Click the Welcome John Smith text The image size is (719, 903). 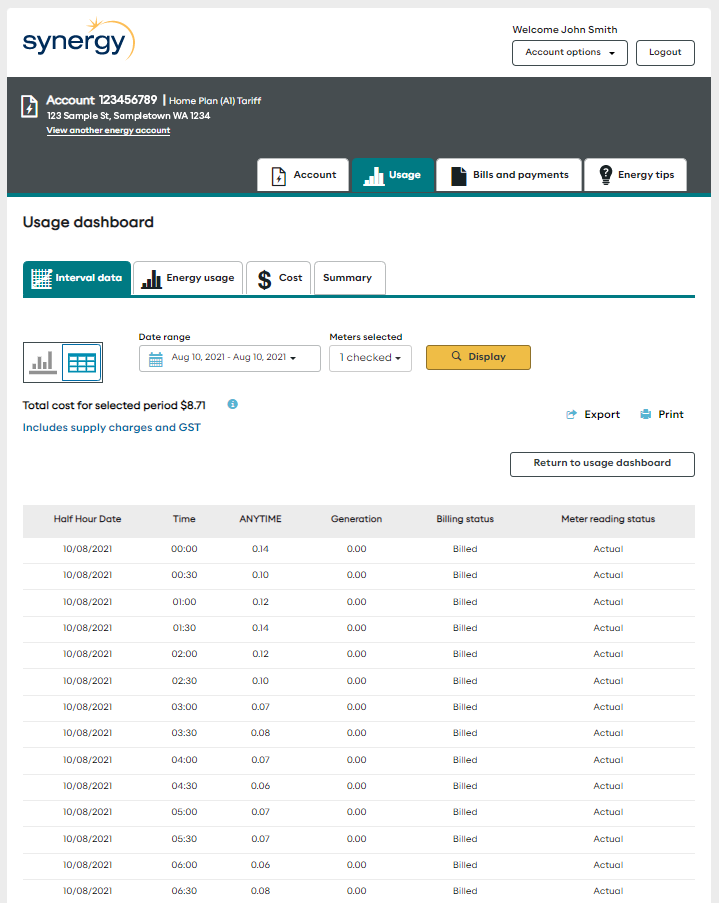click(x=565, y=30)
